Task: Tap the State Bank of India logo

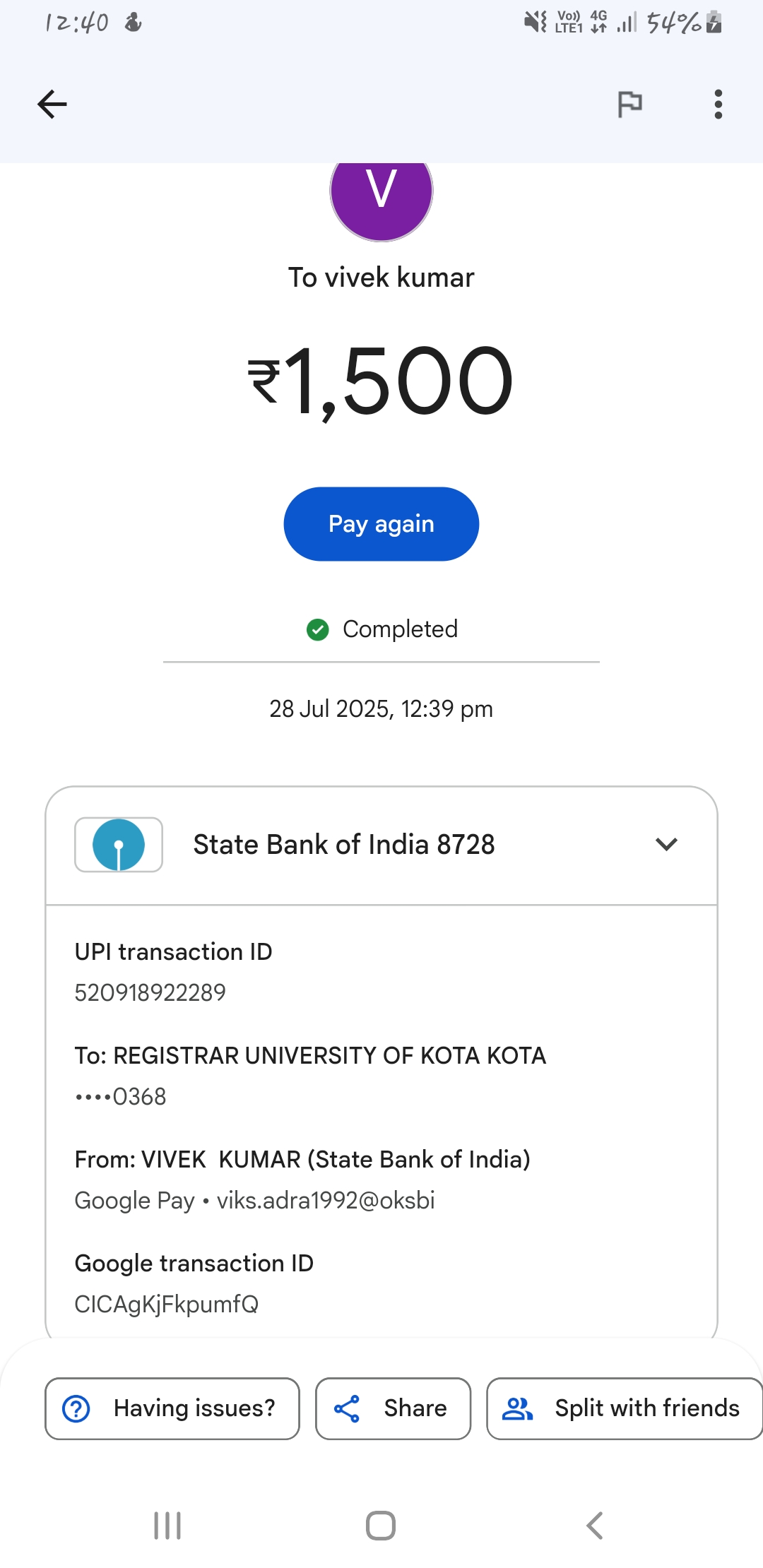Action: point(119,845)
